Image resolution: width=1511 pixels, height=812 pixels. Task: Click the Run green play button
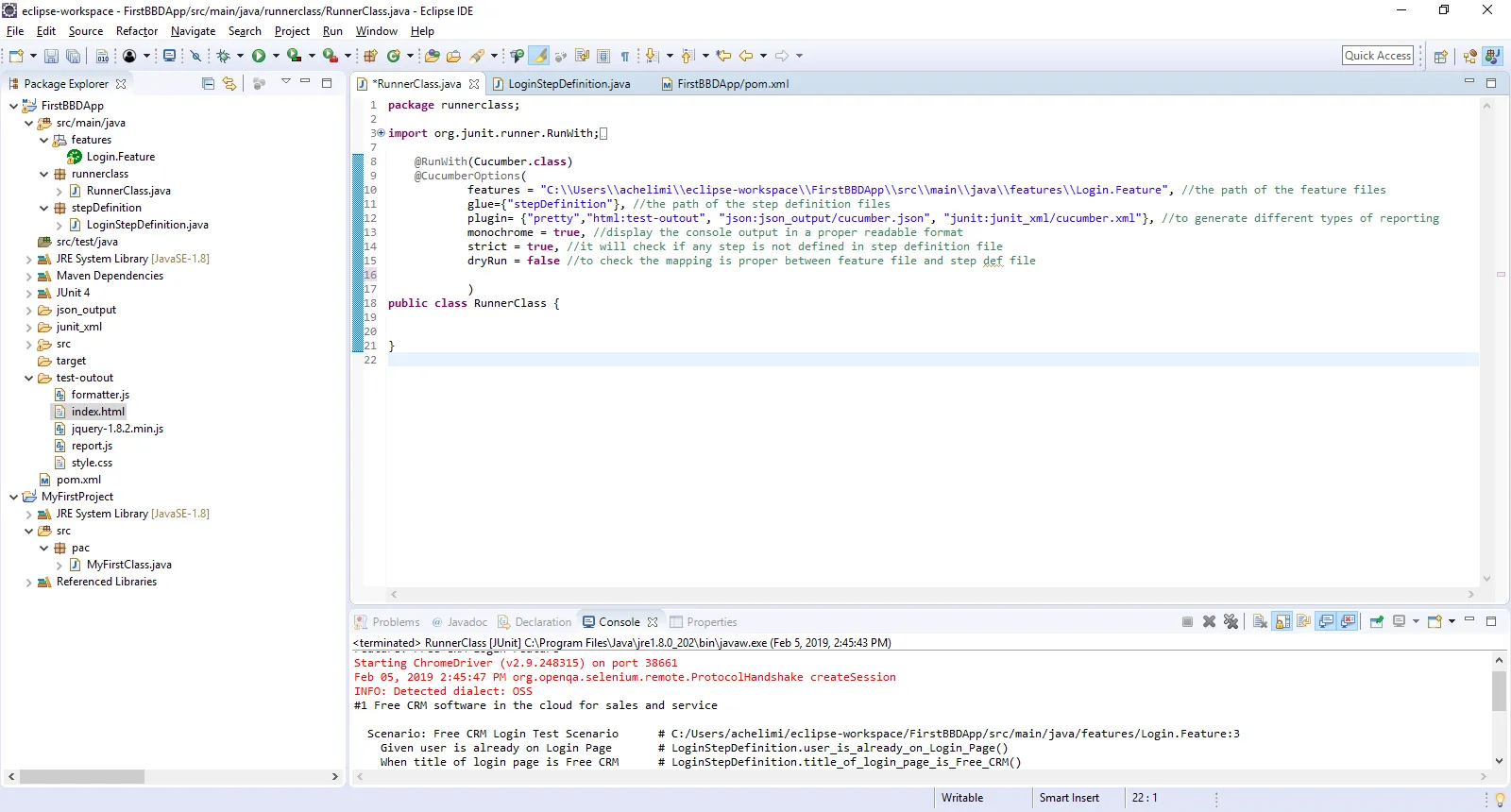(x=259, y=57)
